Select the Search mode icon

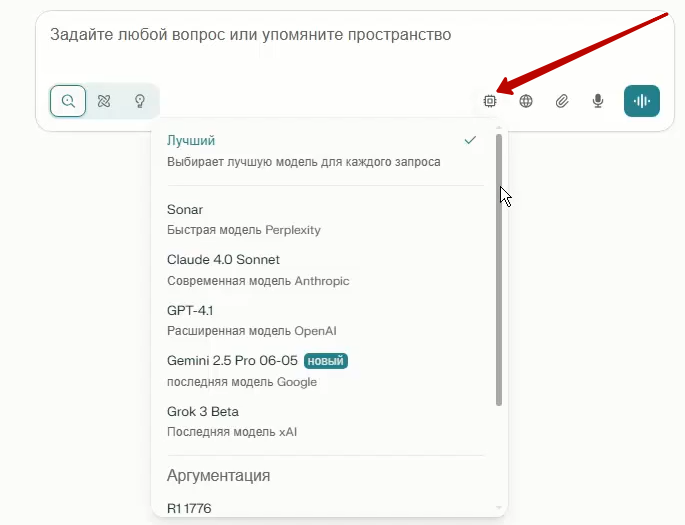(68, 101)
